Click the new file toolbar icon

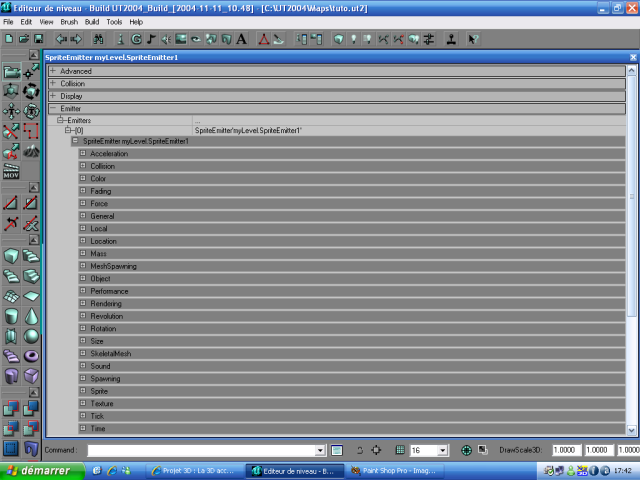(9, 39)
